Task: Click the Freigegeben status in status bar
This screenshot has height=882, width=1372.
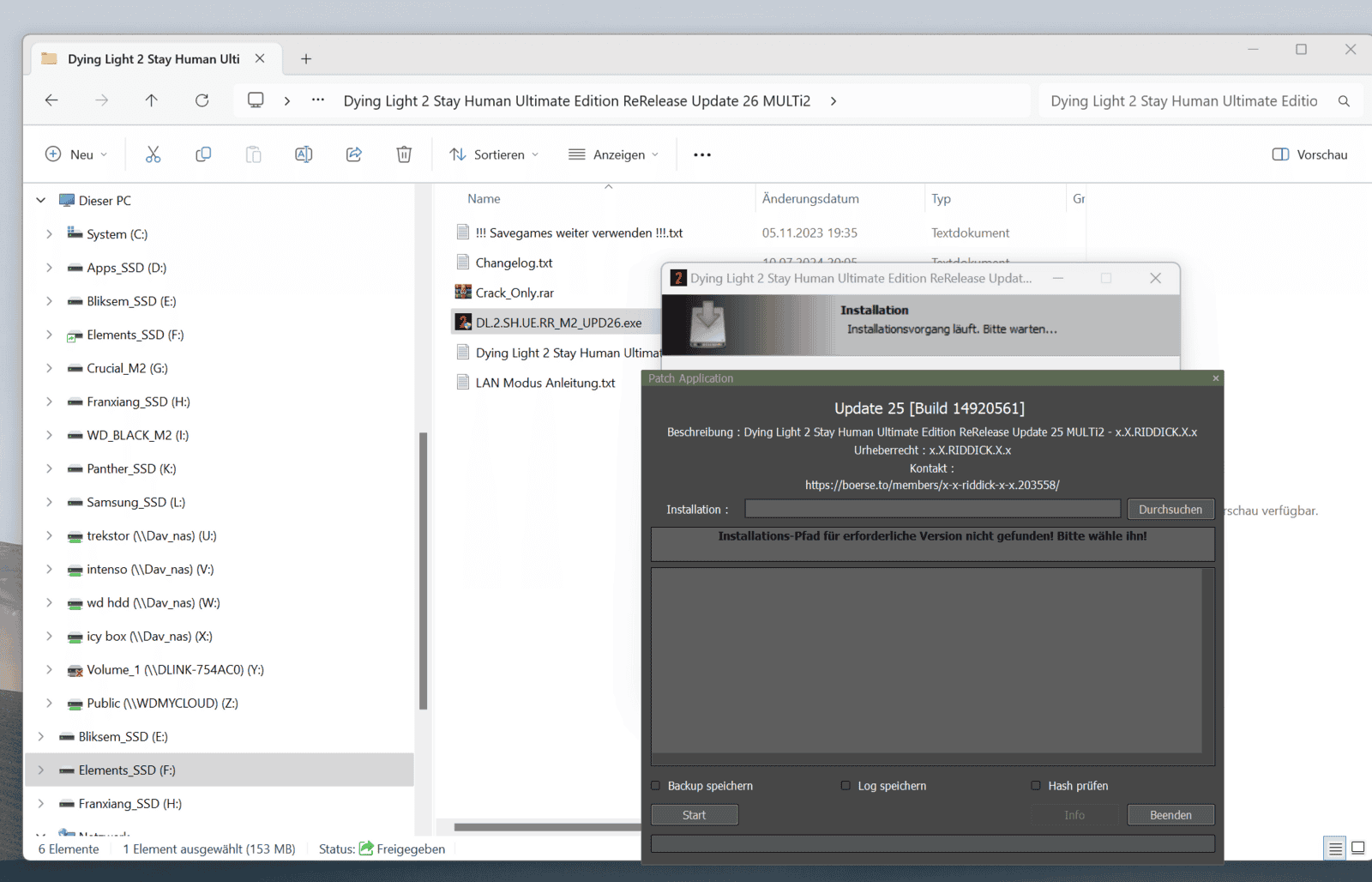Action: (402, 849)
